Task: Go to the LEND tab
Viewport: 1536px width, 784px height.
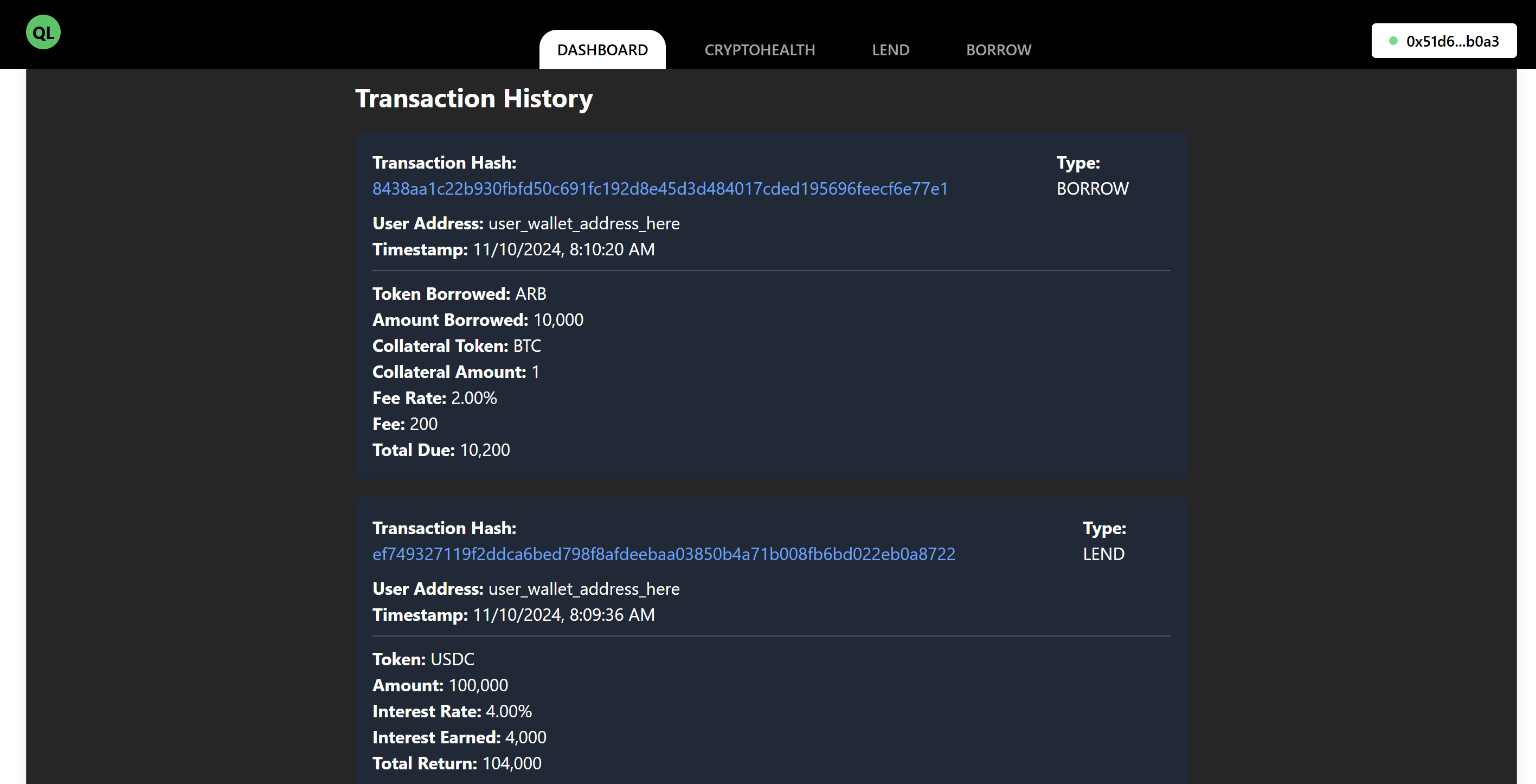Action: 890,50
